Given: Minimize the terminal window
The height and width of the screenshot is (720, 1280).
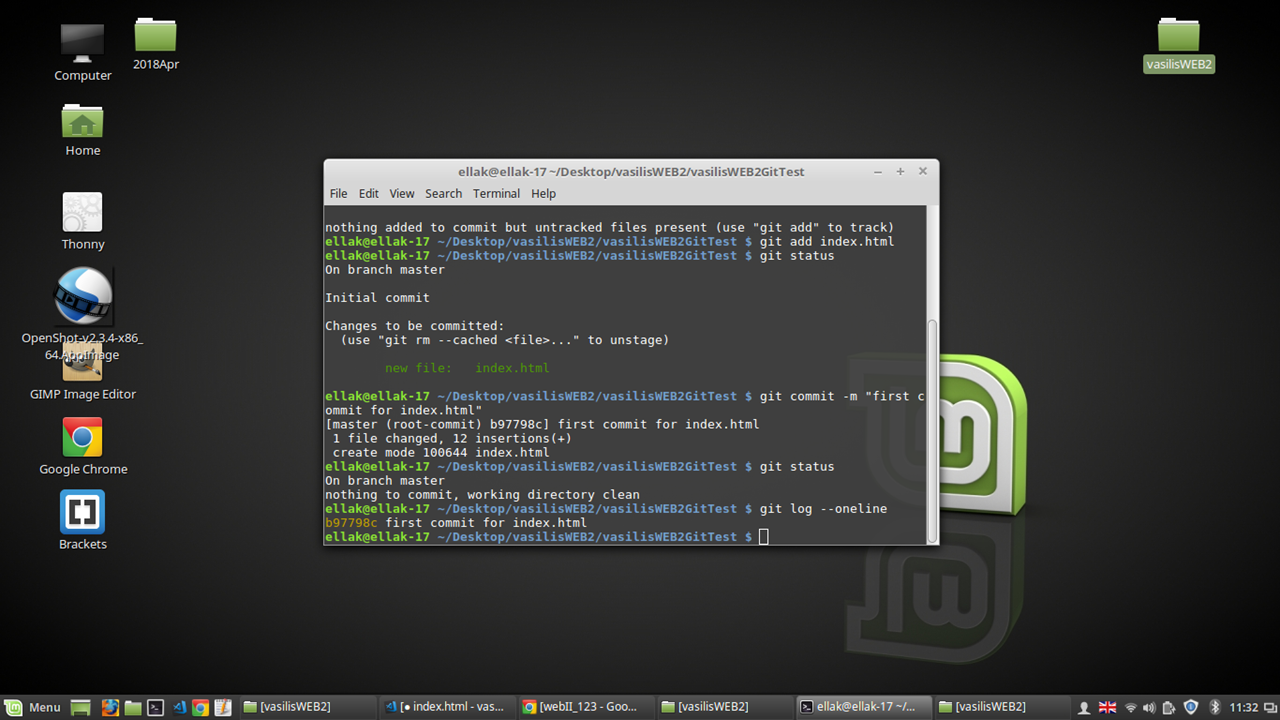Looking at the screenshot, I should point(878,171).
